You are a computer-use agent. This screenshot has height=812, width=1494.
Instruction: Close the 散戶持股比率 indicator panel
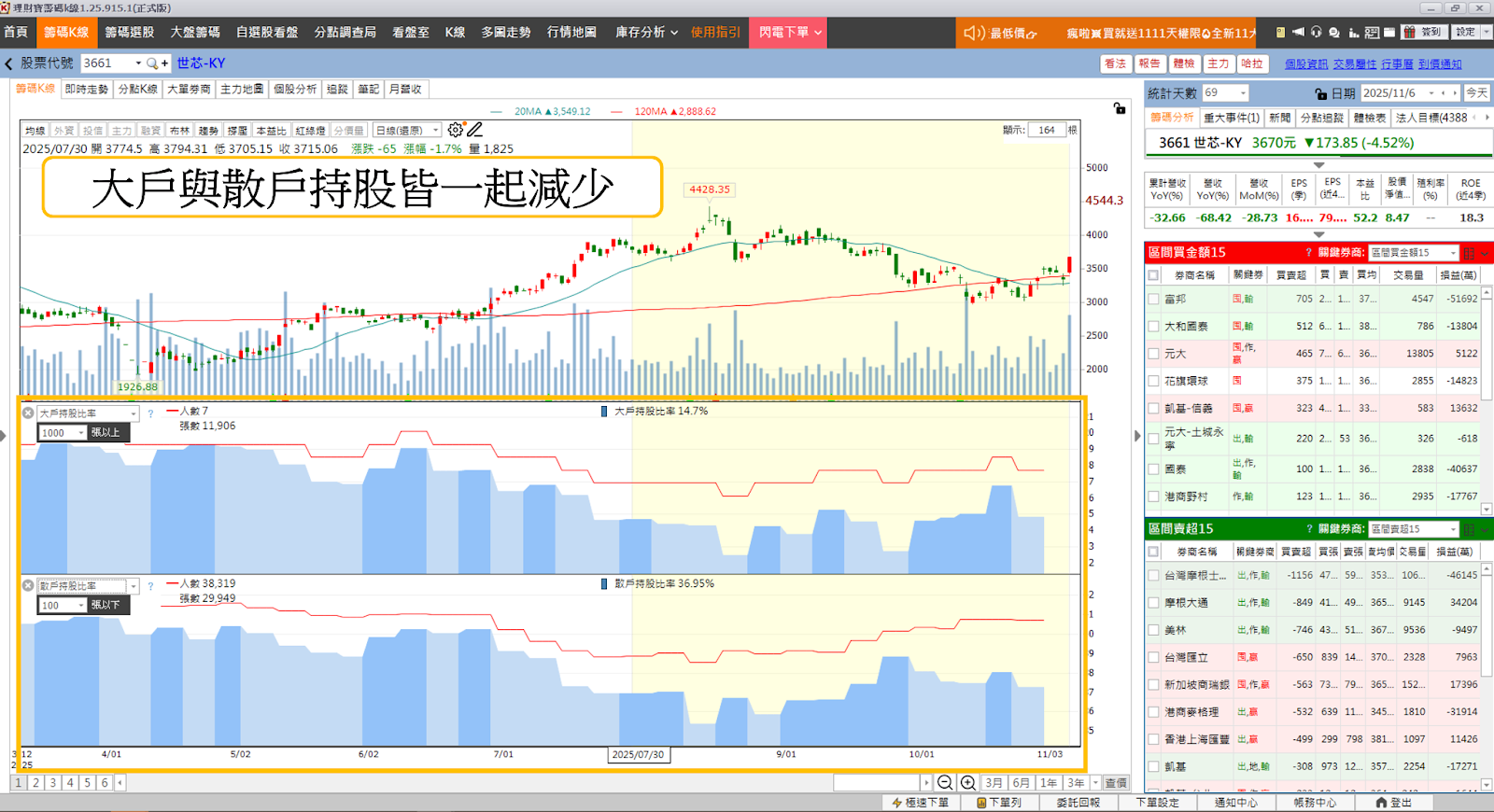point(28,585)
